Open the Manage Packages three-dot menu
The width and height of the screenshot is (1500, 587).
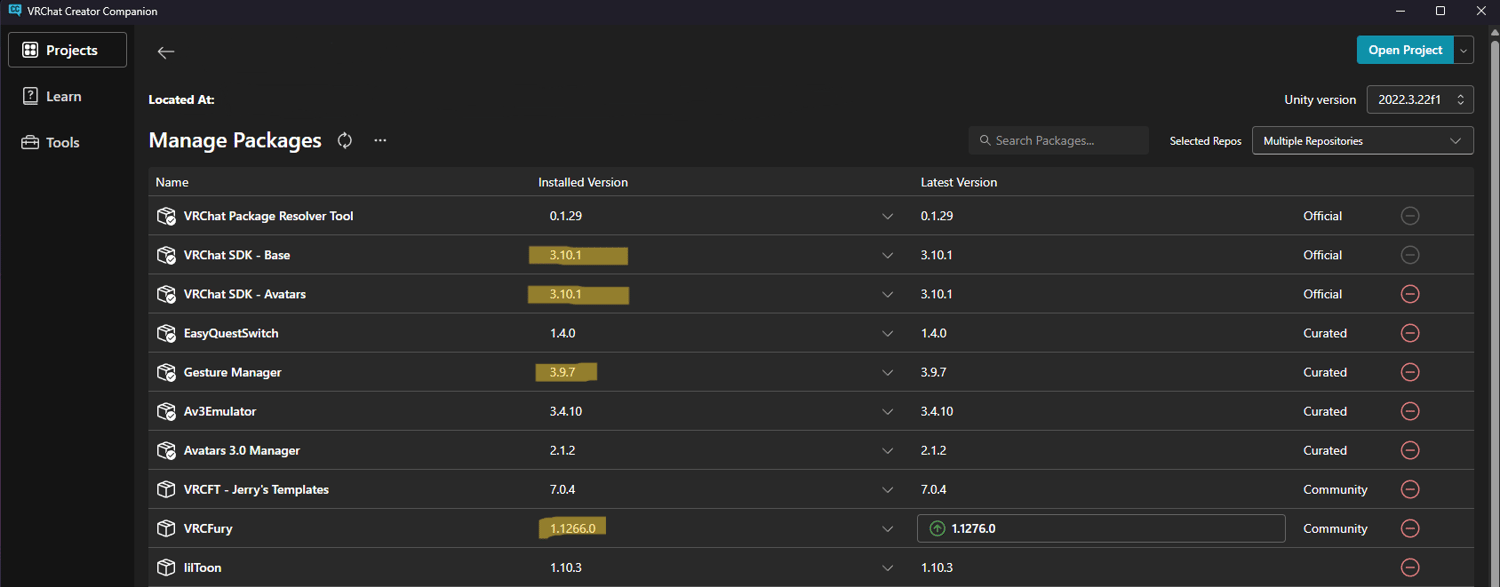(380, 140)
